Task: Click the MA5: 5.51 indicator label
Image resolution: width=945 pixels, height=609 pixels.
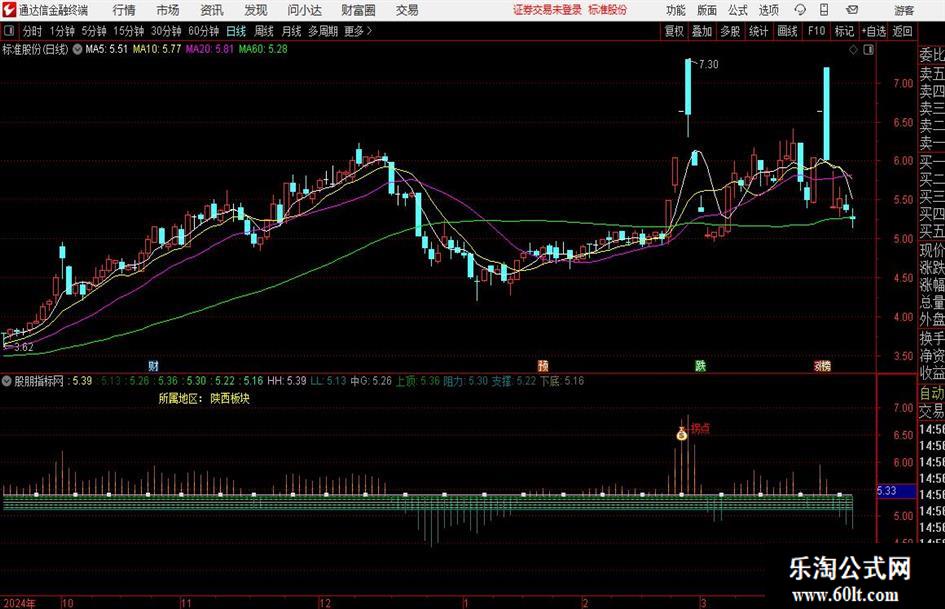Action: [107, 49]
